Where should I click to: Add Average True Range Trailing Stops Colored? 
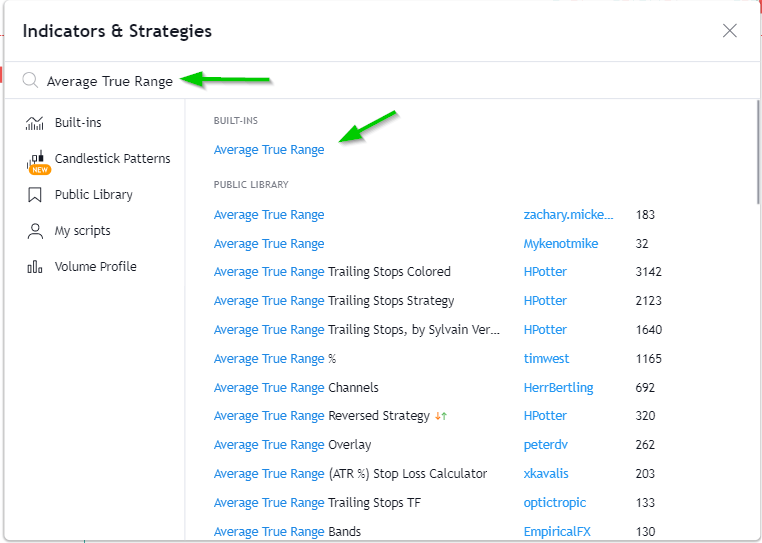click(x=332, y=272)
